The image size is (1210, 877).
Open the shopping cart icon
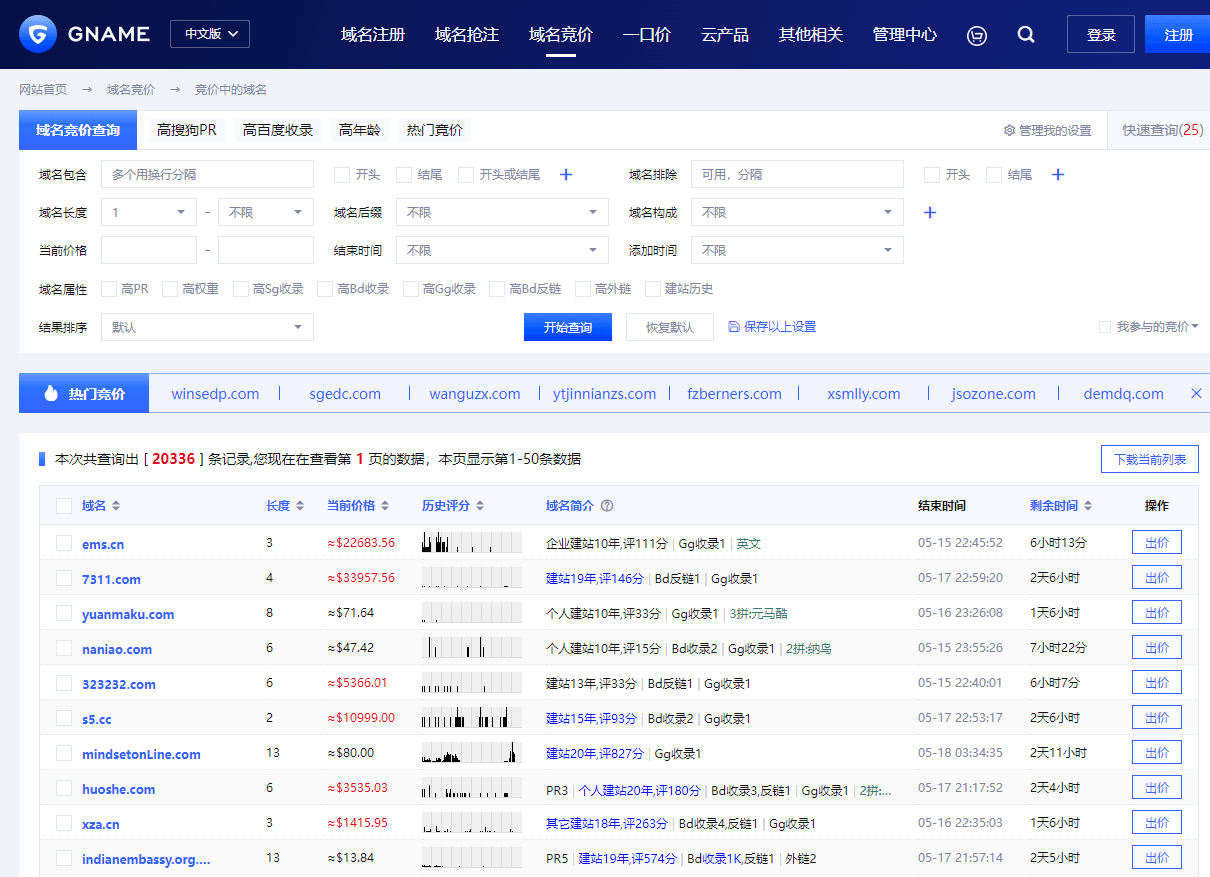tap(977, 35)
